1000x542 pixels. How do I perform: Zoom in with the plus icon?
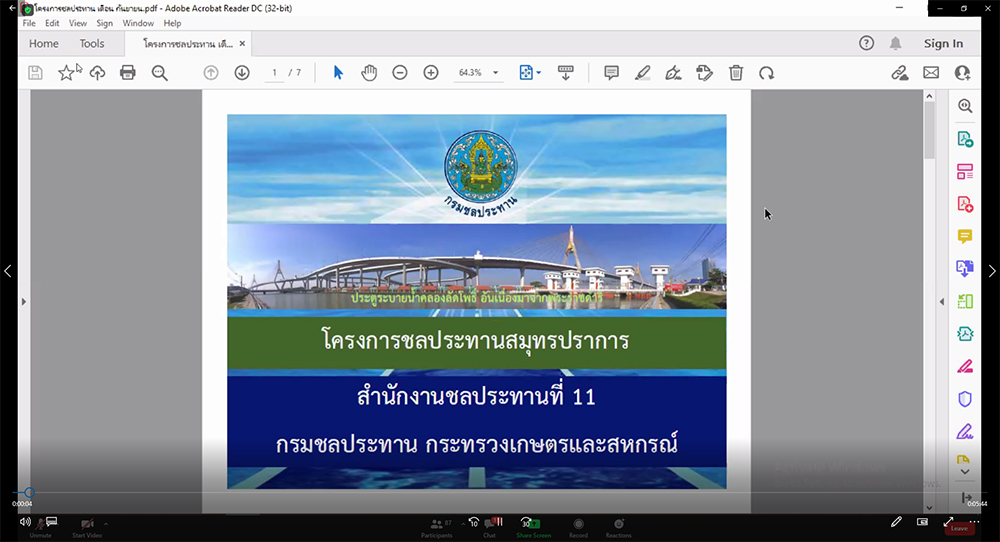click(431, 73)
